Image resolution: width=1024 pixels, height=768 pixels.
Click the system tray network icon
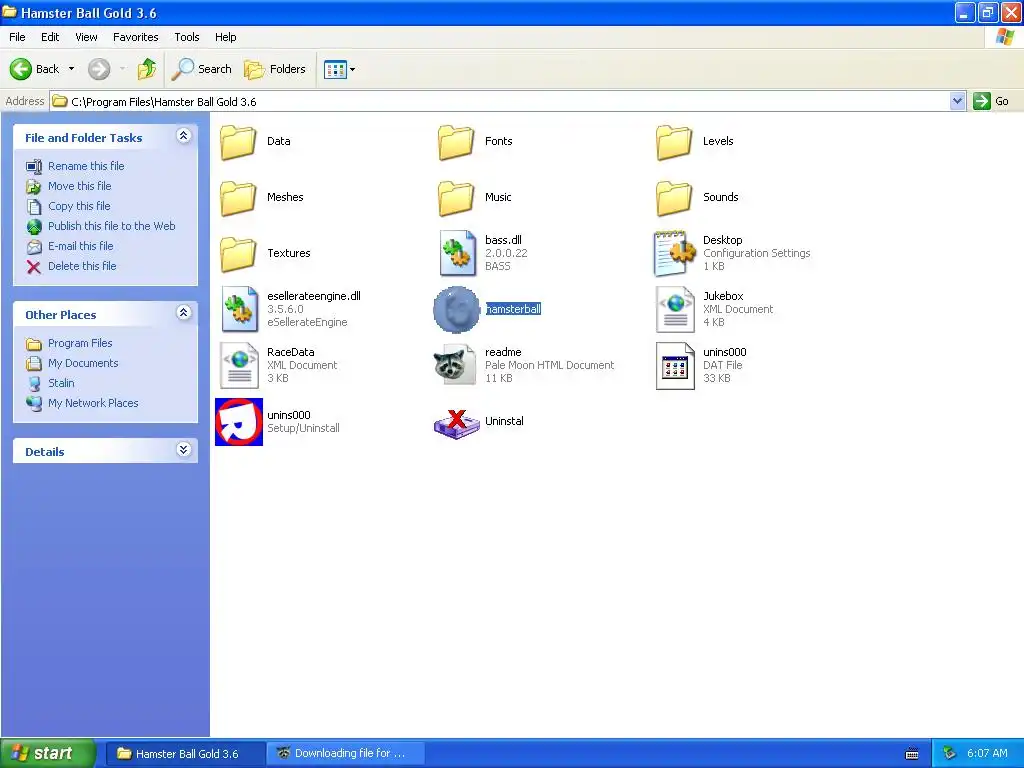point(949,754)
